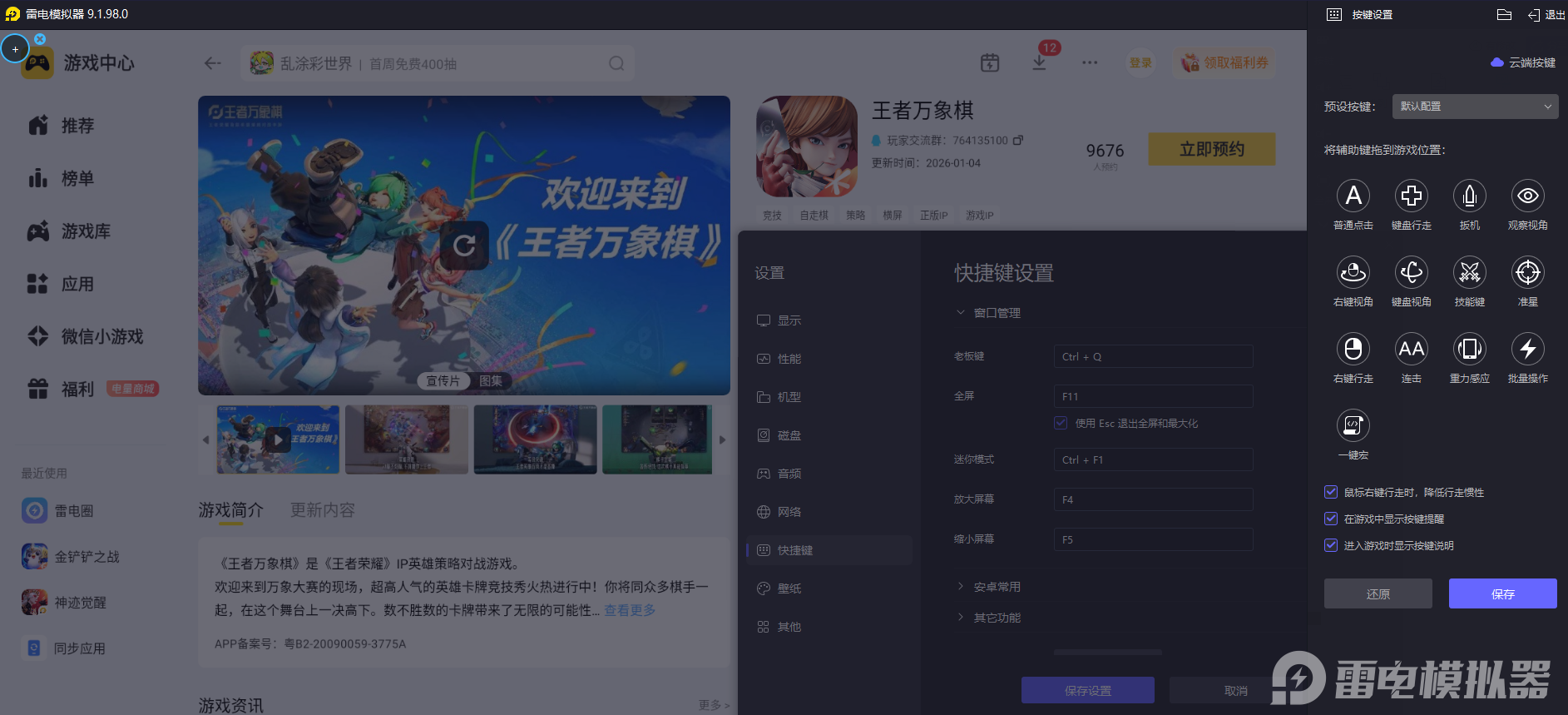Click the floating plus button
1568x715 pixels.
click(x=15, y=49)
